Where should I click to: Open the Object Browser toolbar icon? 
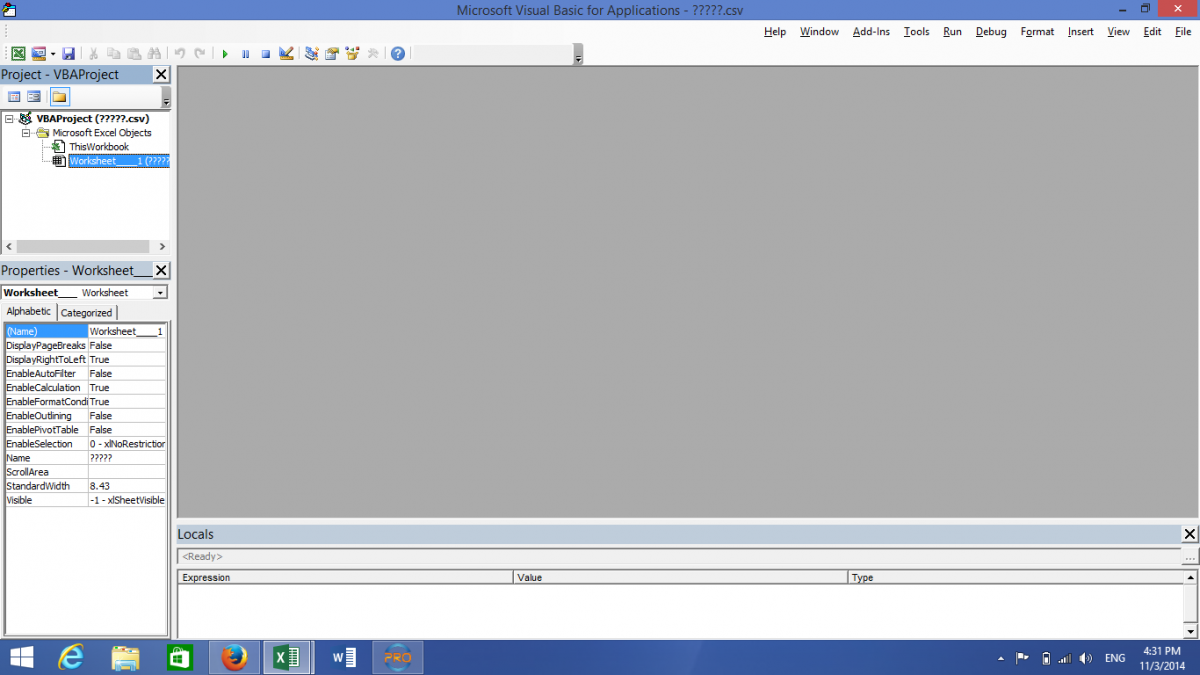[x=352, y=53]
